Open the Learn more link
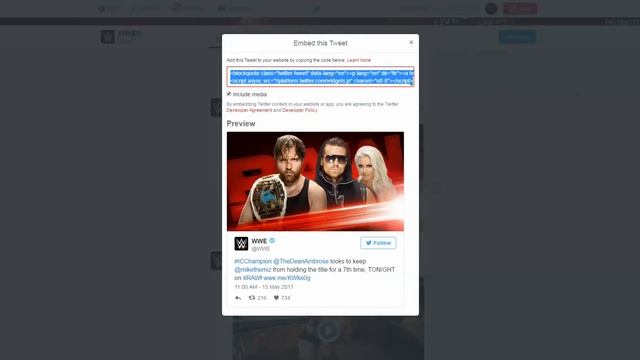Viewport: 640px width, 360px height. [359, 60]
